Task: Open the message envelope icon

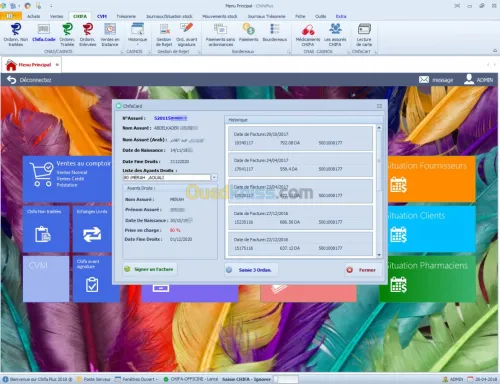Action: pos(424,80)
